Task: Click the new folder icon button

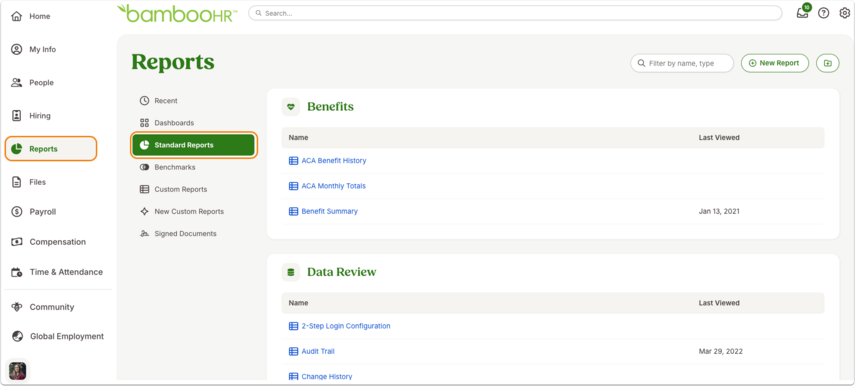Action: 828,63
